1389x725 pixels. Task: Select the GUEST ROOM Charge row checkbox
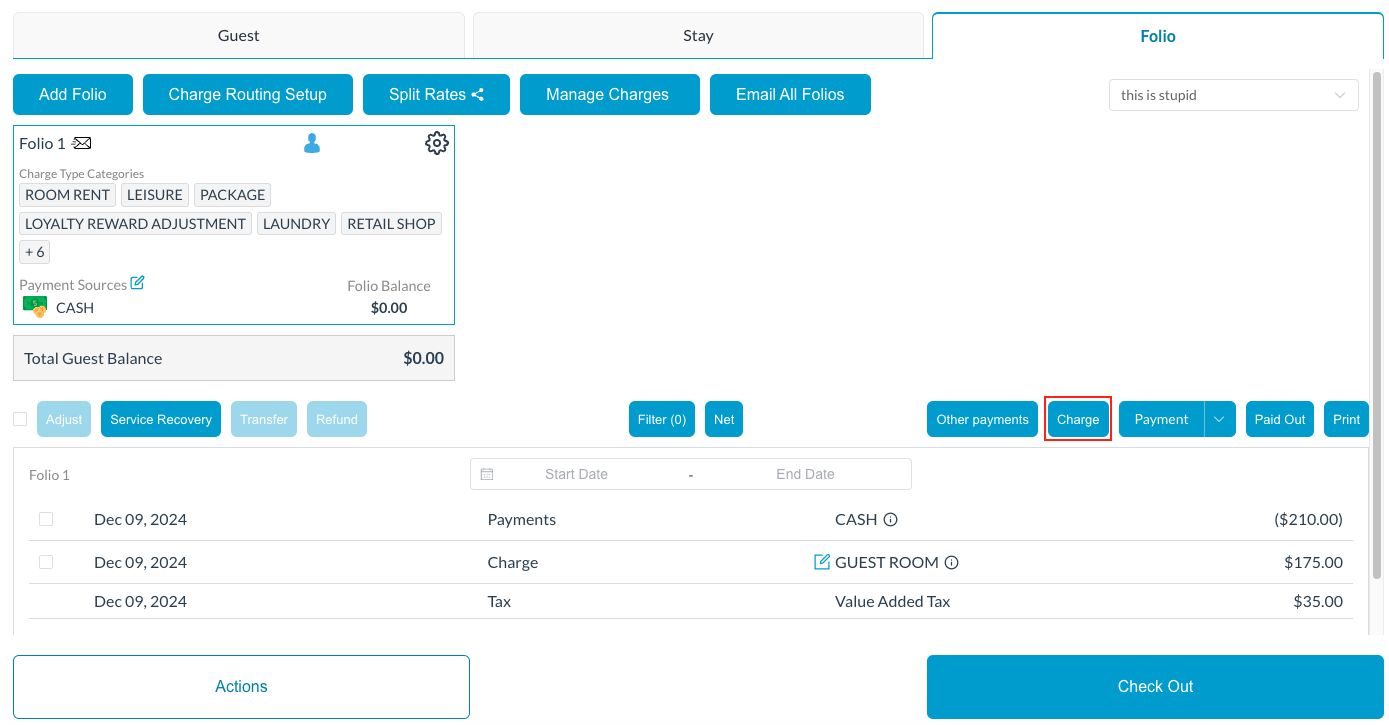(x=46, y=562)
